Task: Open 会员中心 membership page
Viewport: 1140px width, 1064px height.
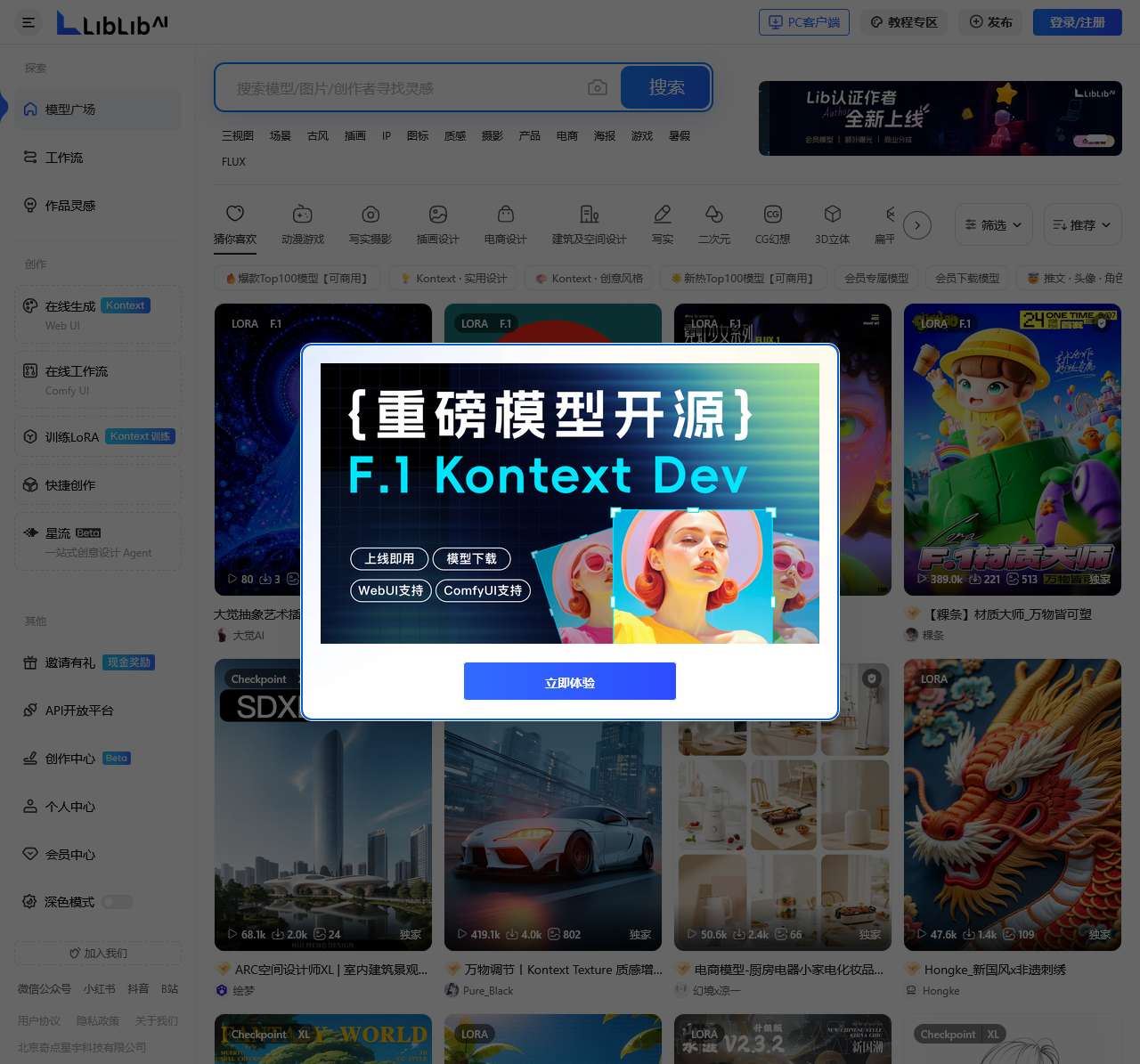Action: pyautogui.click(x=98, y=855)
